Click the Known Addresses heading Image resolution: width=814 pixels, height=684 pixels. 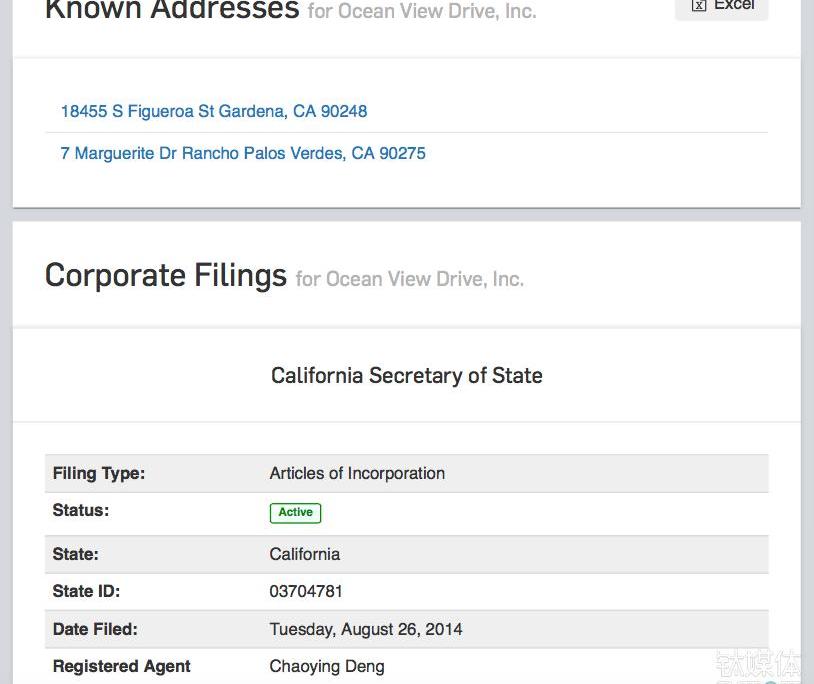(x=172, y=10)
